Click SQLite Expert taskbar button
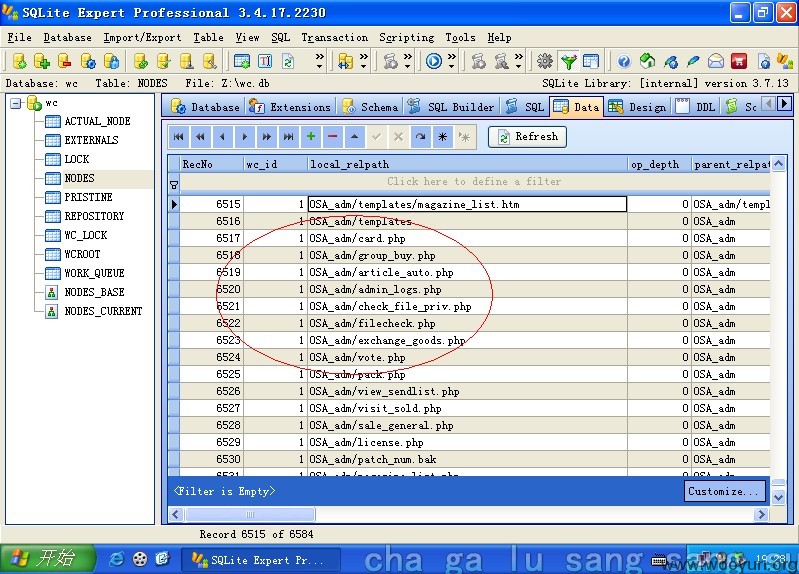This screenshot has width=799, height=574. pos(261,560)
